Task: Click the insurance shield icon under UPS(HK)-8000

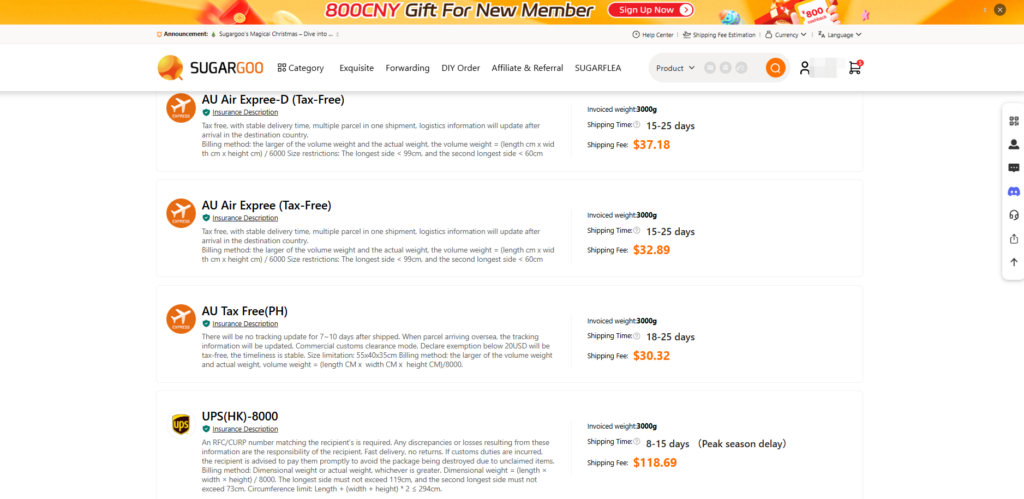Action: click(x=206, y=429)
